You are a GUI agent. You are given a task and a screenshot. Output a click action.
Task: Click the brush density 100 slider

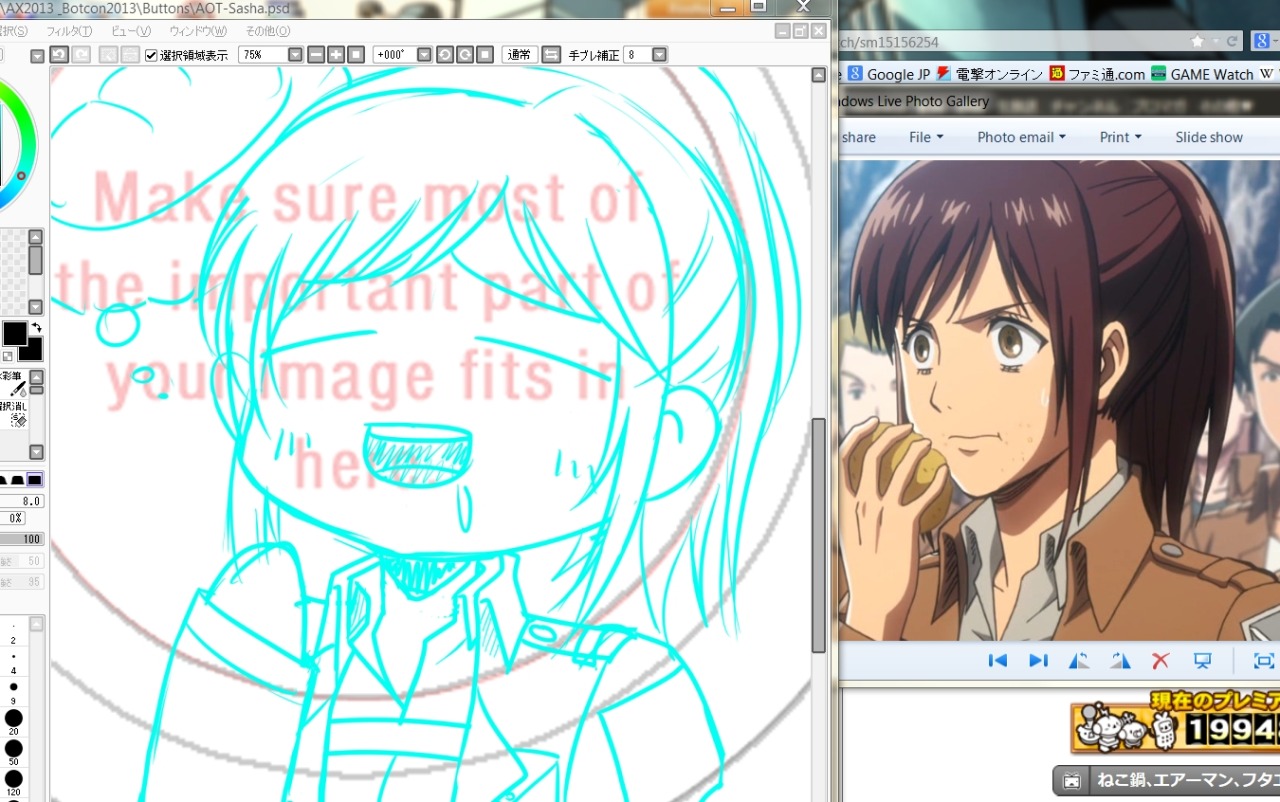22,539
